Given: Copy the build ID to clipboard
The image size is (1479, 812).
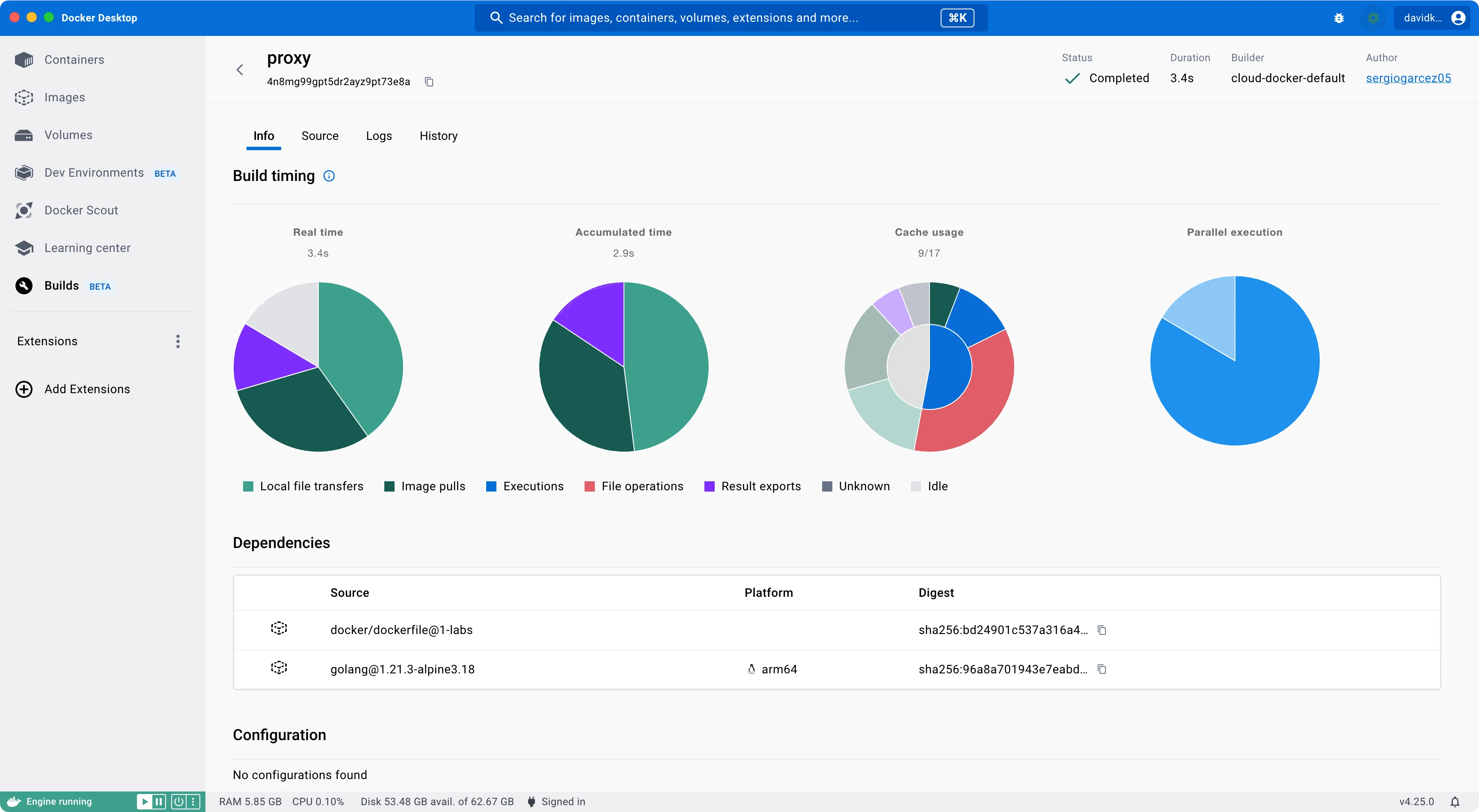Looking at the screenshot, I should coord(429,82).
